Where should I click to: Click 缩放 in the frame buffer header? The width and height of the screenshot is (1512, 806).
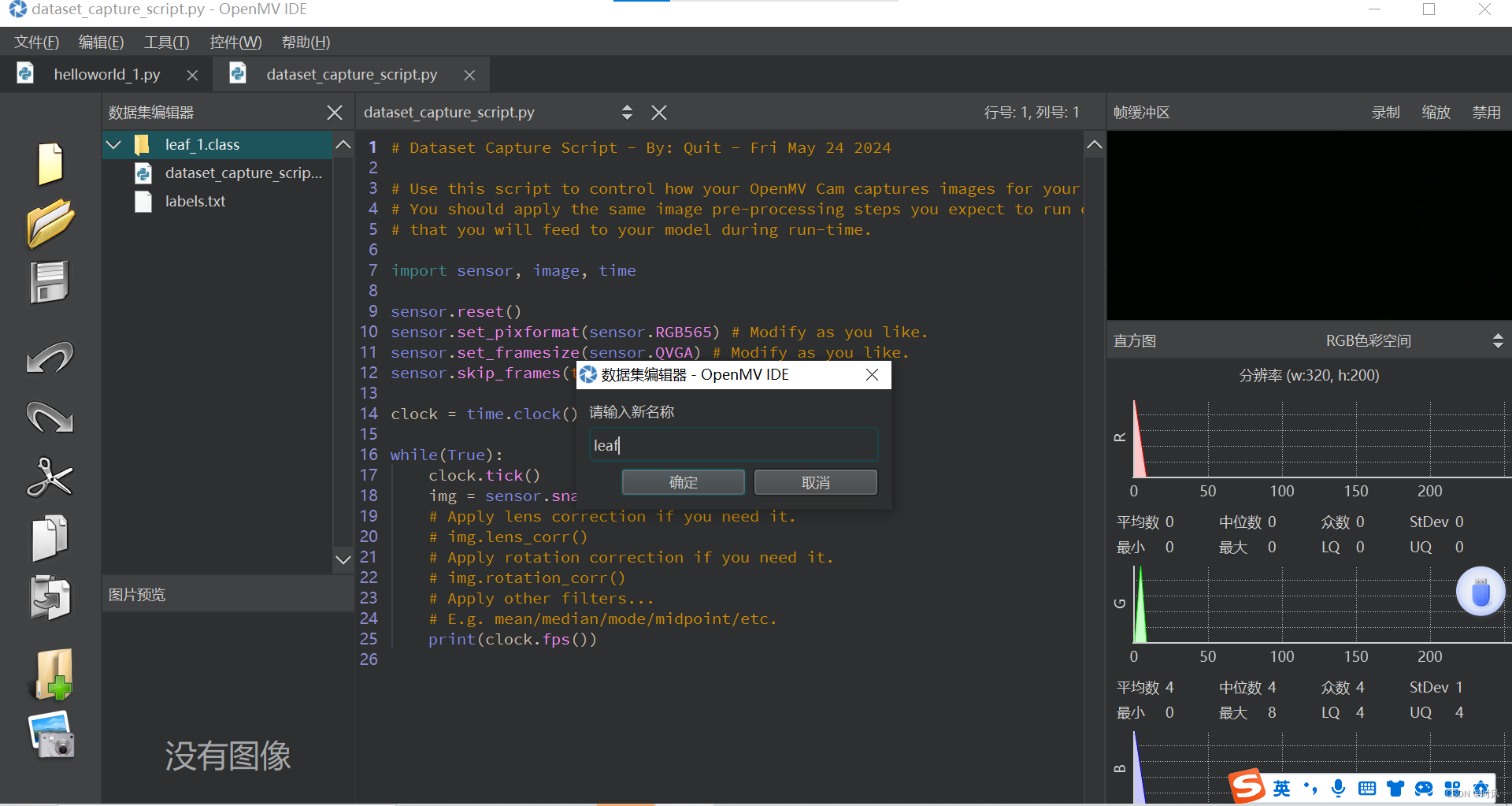point(1436,113)
